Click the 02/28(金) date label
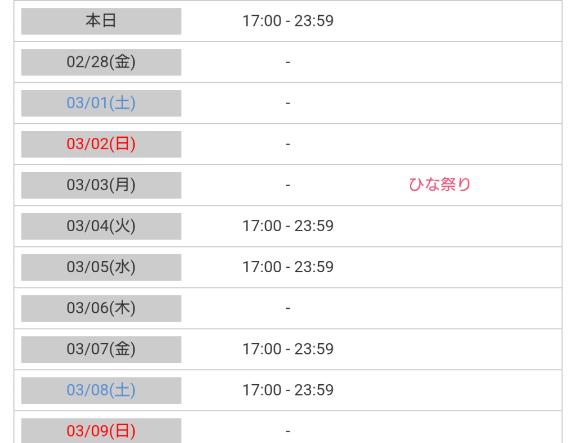 click(x=101, y=62)
